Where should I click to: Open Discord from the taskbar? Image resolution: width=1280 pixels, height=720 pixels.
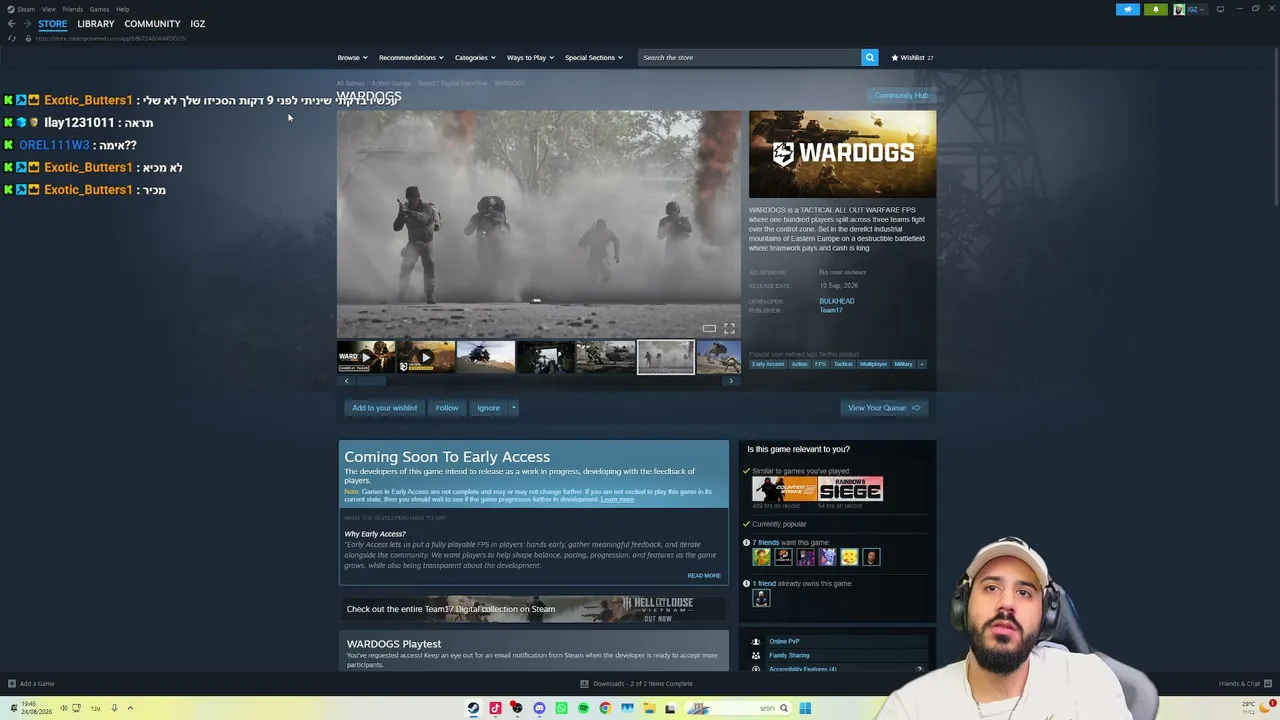coord(539,708)
